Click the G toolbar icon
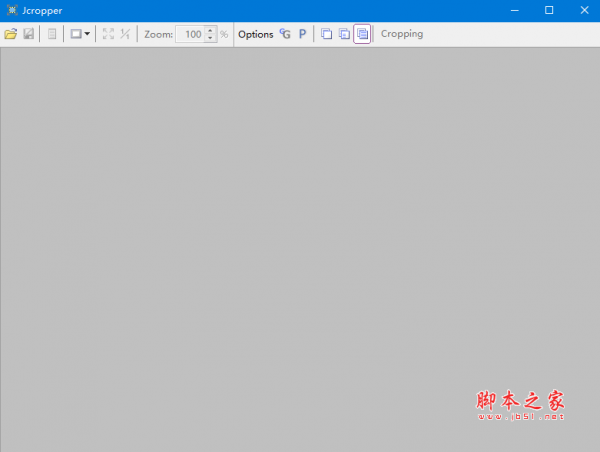This screenshot has height=452, width=600. [x=285, y=34]
